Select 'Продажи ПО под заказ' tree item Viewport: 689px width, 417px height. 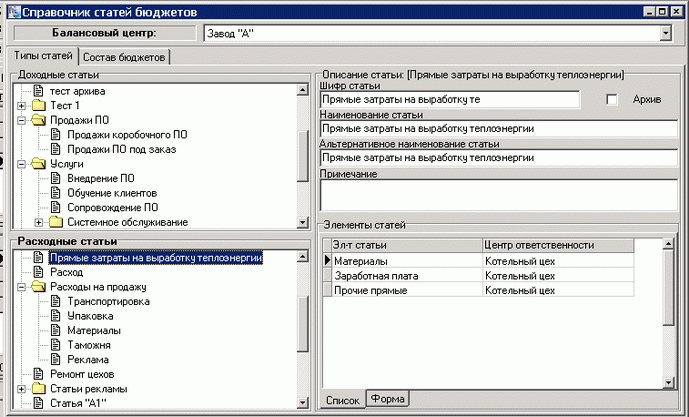click(122, 149)
